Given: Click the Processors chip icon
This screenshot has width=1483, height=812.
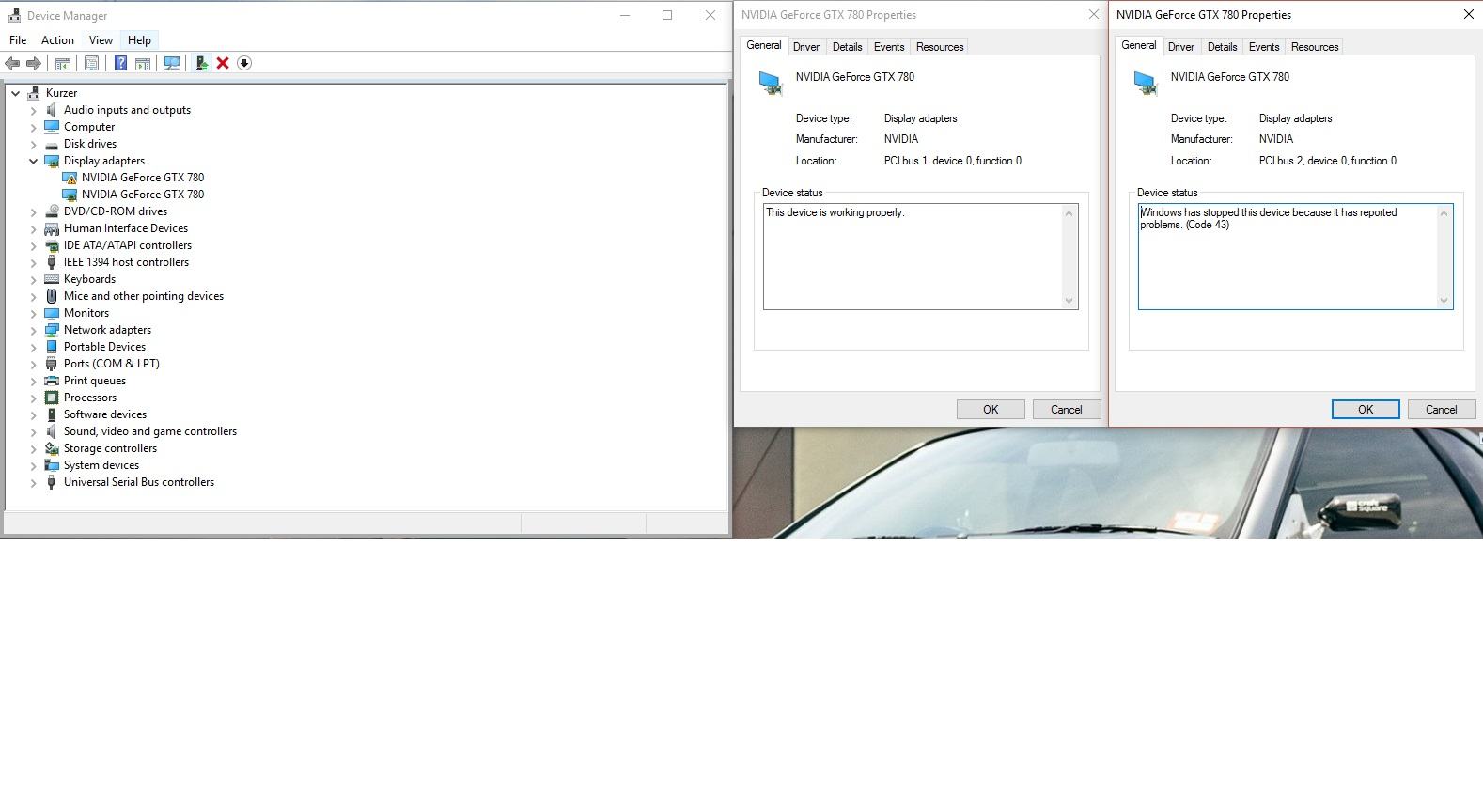Looking at the screenshot, I should [x=52, y=398].
